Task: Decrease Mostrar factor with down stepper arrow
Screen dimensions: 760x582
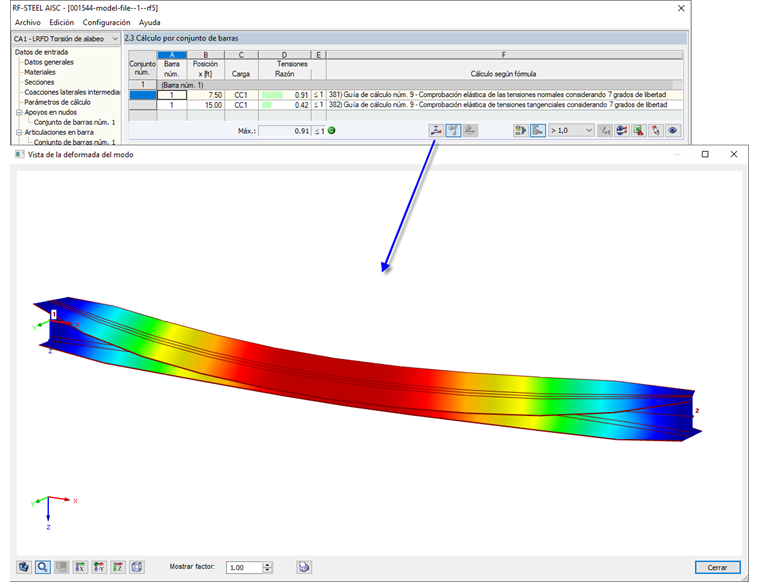Action: [x=268, y=570]
